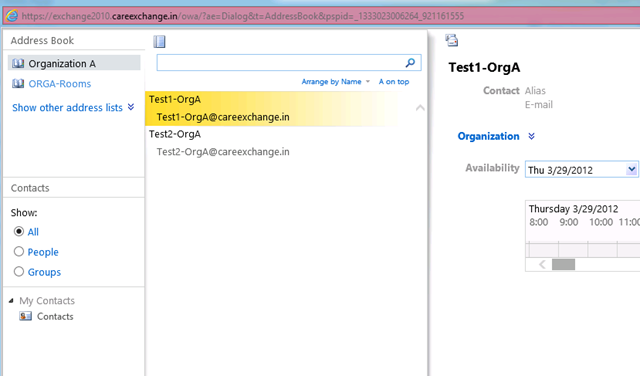
Task: Click Show other address lists link
Action: [67, 107]
